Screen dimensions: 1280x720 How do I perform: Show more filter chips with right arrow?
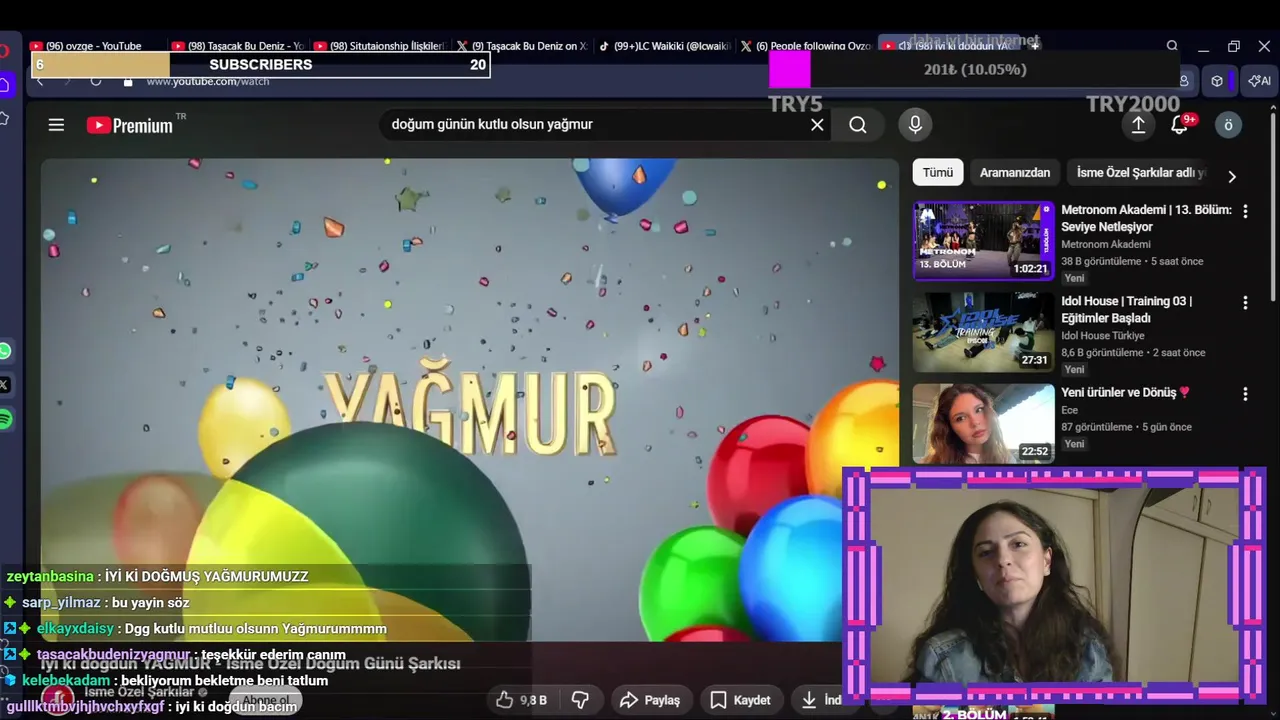[x=1232, y=176]
